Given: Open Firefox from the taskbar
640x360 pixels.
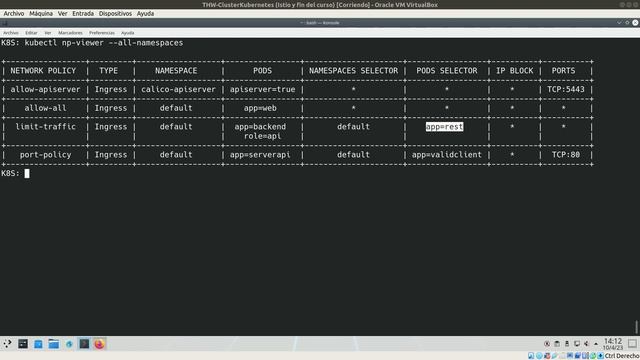Looking at the screenshot, I should click(x=99, y=344).
